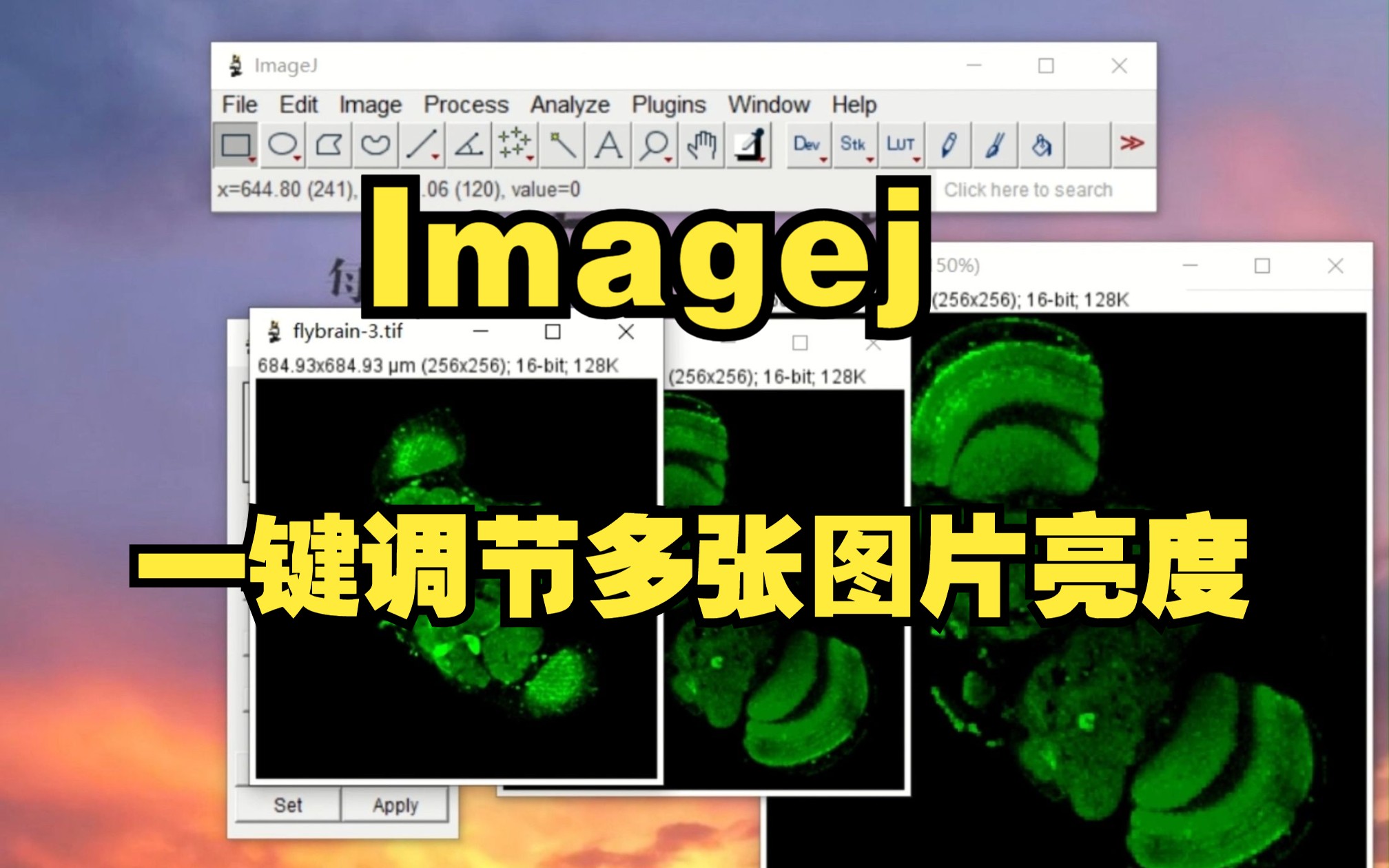This screenshot has width=1389, height=868.
Task: Select the Wand tracing tool
Action: pyautogui.click(x=562, y=145)
